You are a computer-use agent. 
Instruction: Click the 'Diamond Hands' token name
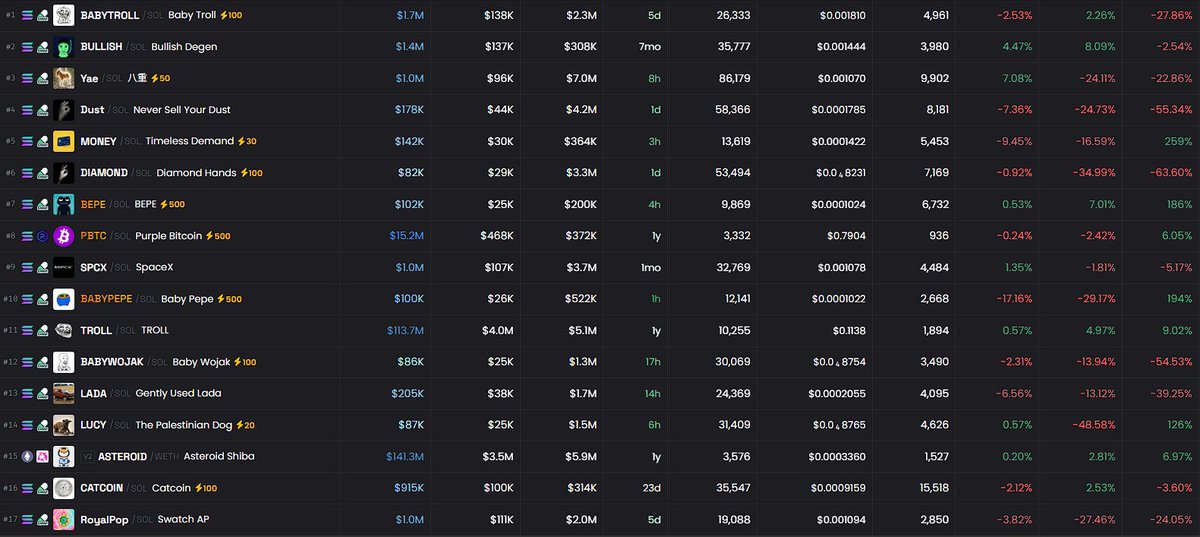click(x=196, y=173)
